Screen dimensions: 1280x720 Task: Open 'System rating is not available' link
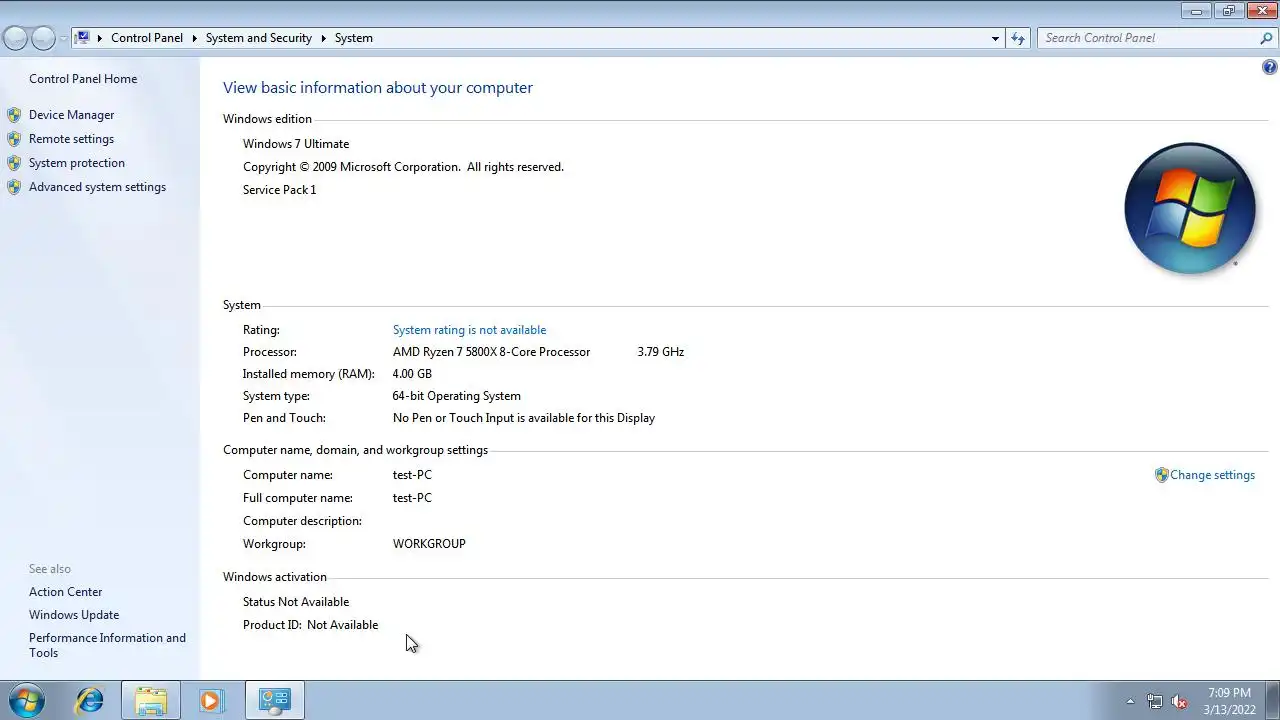469,330
